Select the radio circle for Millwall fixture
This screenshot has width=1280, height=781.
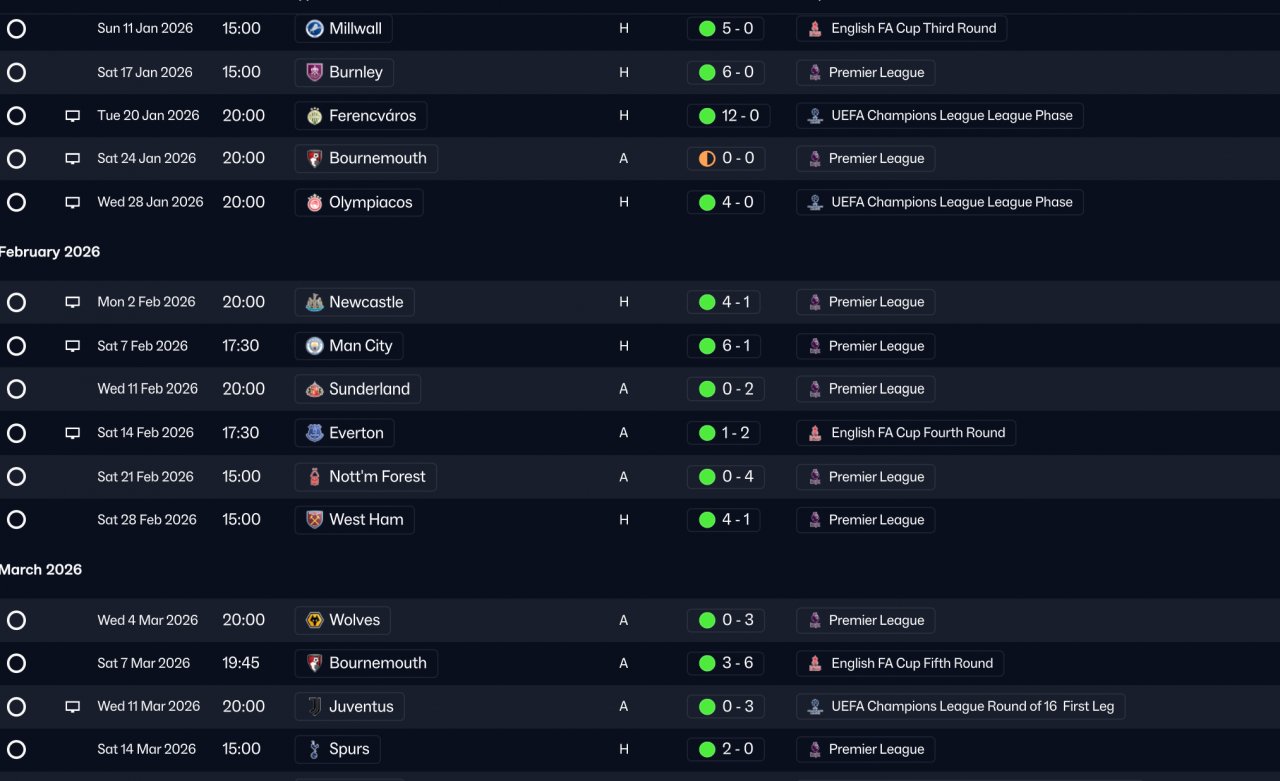click(16, 29)
